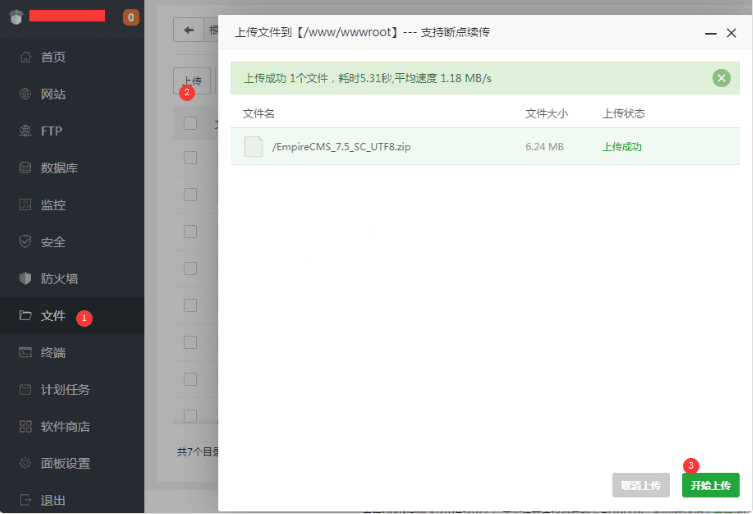Click the back arrow in file path bar
Image resolution: width=753 pixels, height=514 pixels.
[187, 30]
